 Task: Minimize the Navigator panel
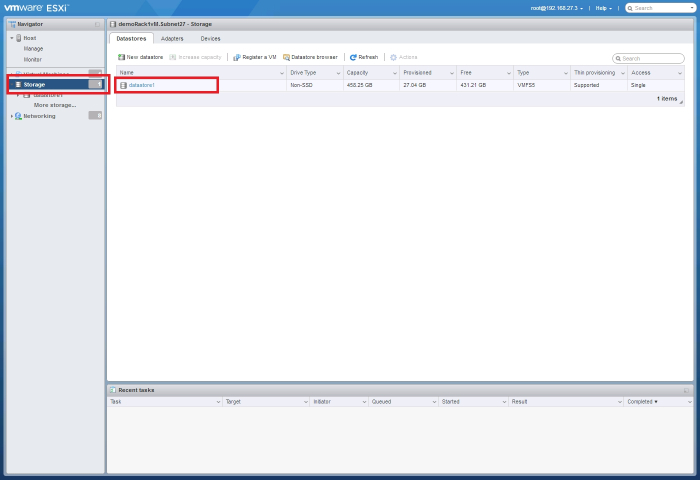[97, 25]
